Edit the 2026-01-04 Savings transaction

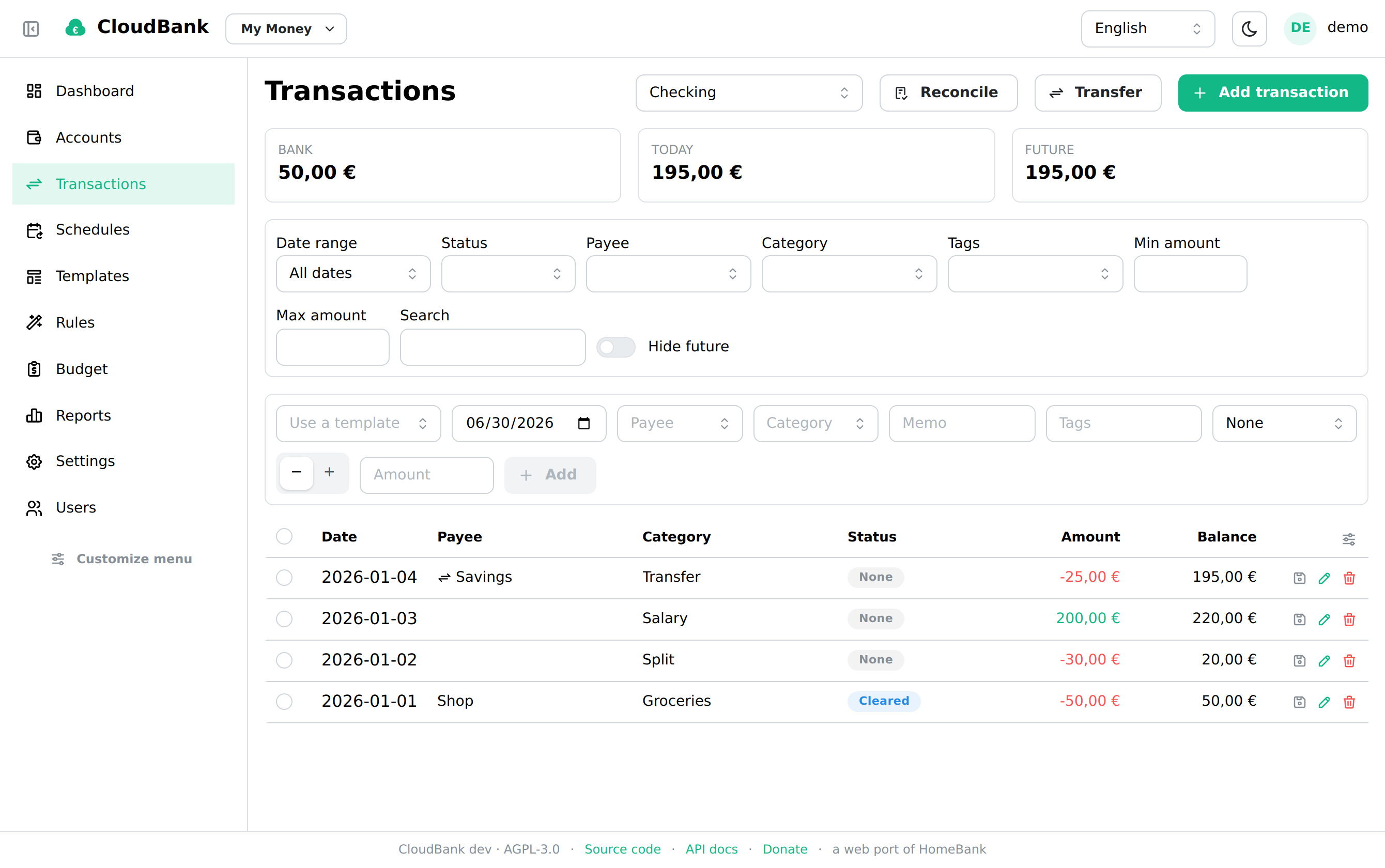(x=1324, y=578)
